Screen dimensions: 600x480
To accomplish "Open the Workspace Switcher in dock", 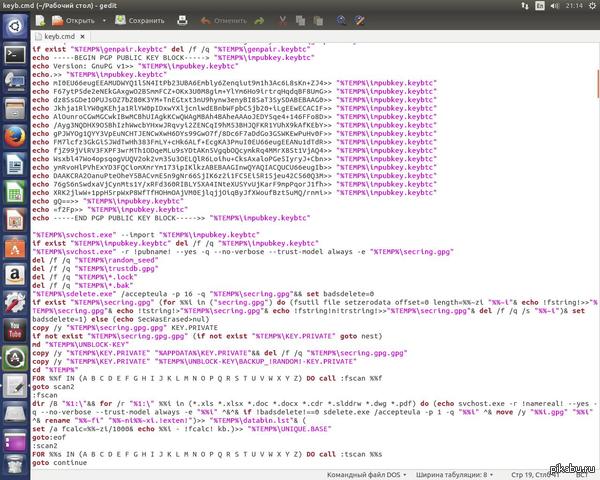I will (x=15, y=441).
